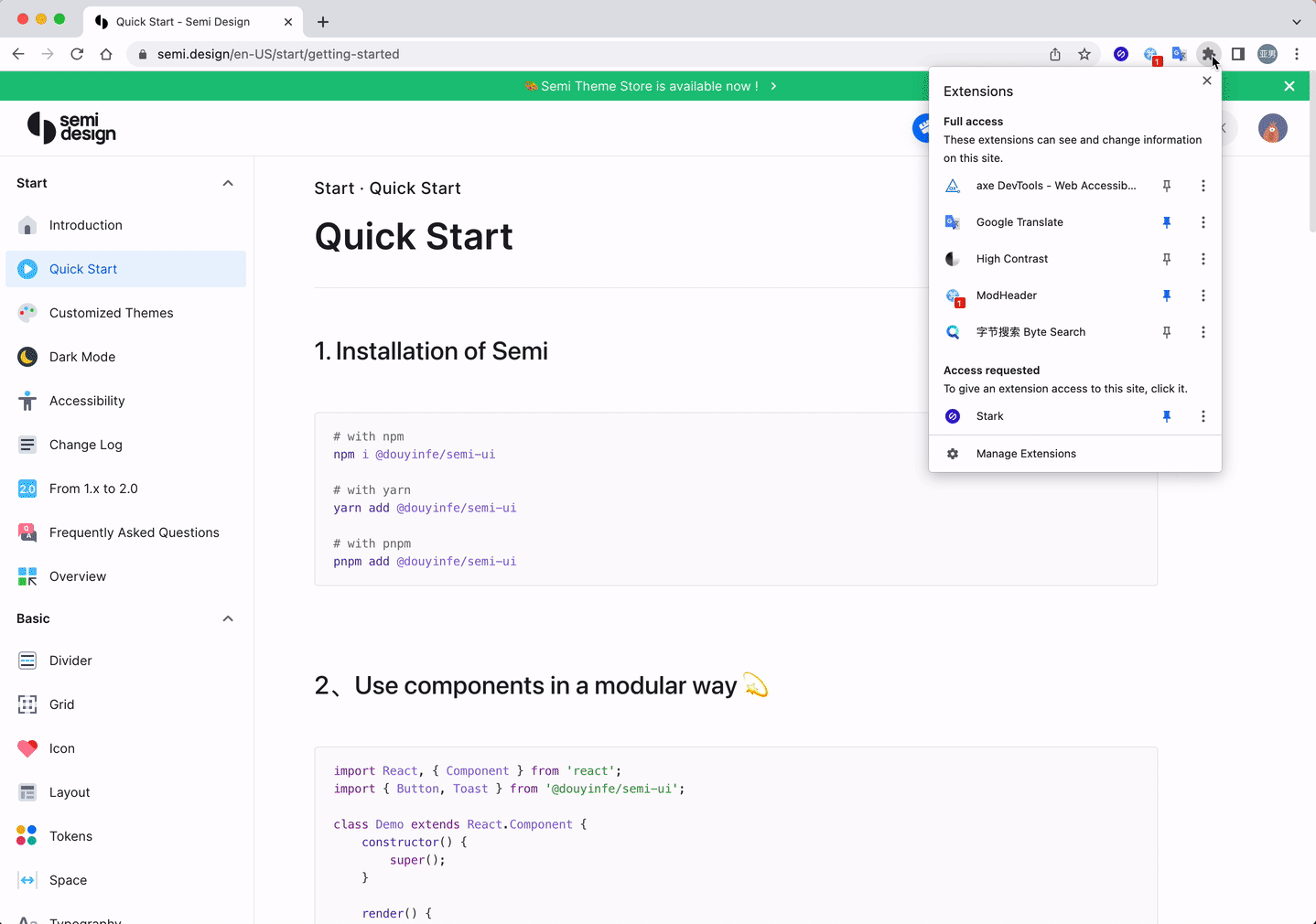
Task: Open the browser side panel
Action: click(1238, 54)
